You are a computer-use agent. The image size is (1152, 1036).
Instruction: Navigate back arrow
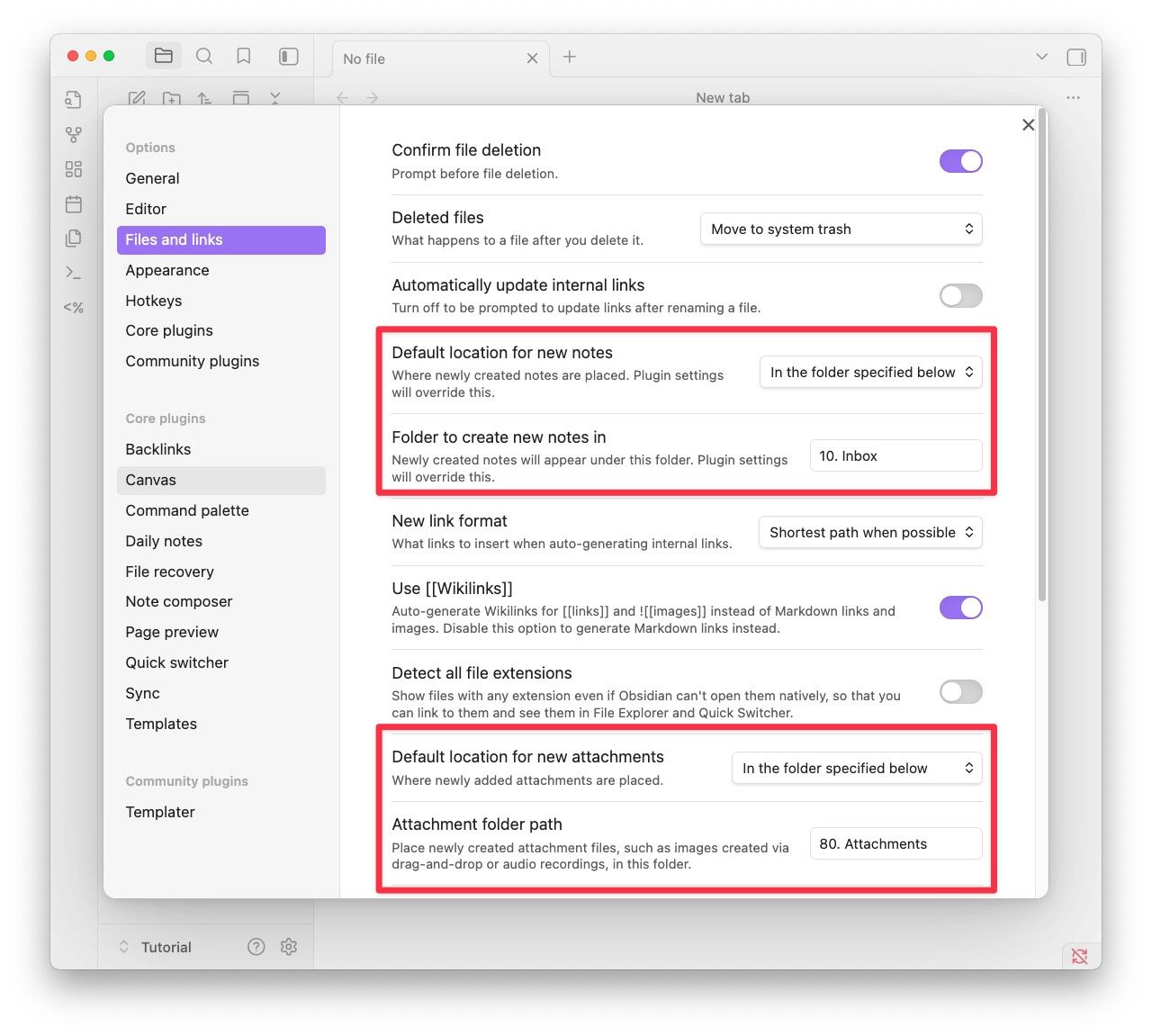click(342, 97)
